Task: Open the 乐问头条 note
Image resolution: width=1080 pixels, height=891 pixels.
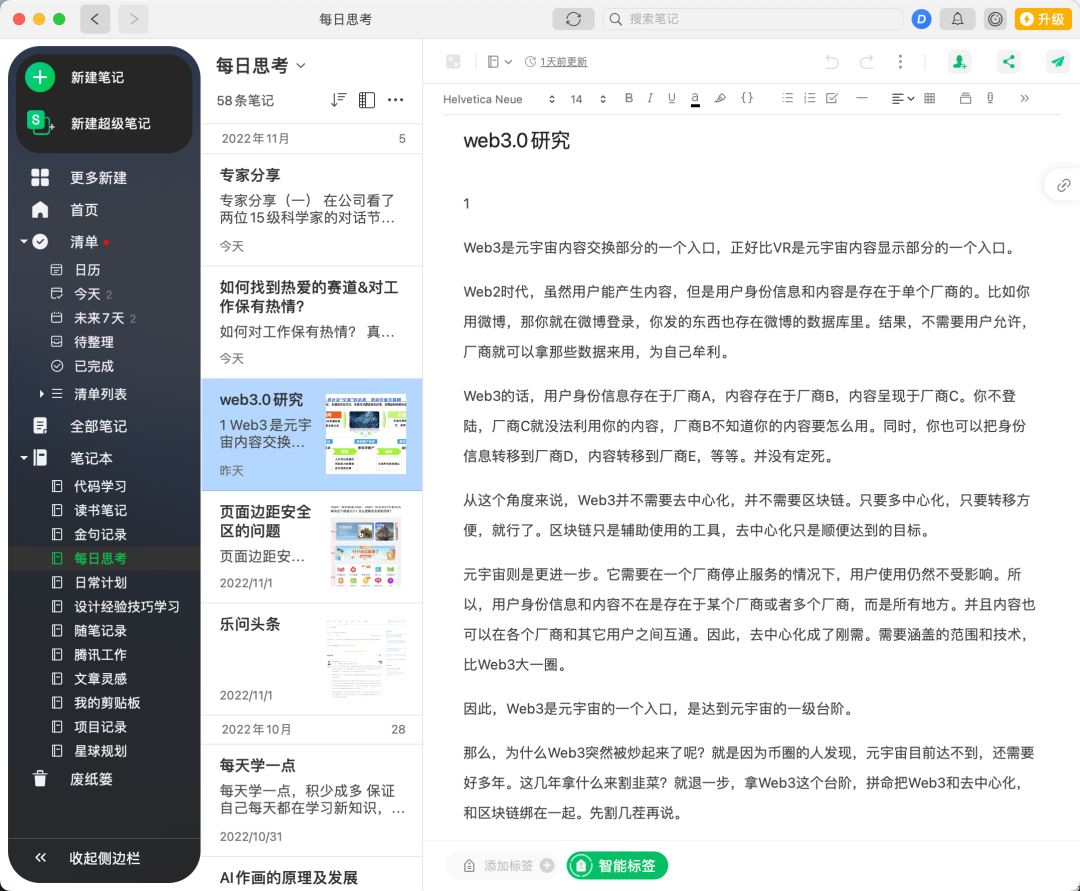Action: [311, 659]
